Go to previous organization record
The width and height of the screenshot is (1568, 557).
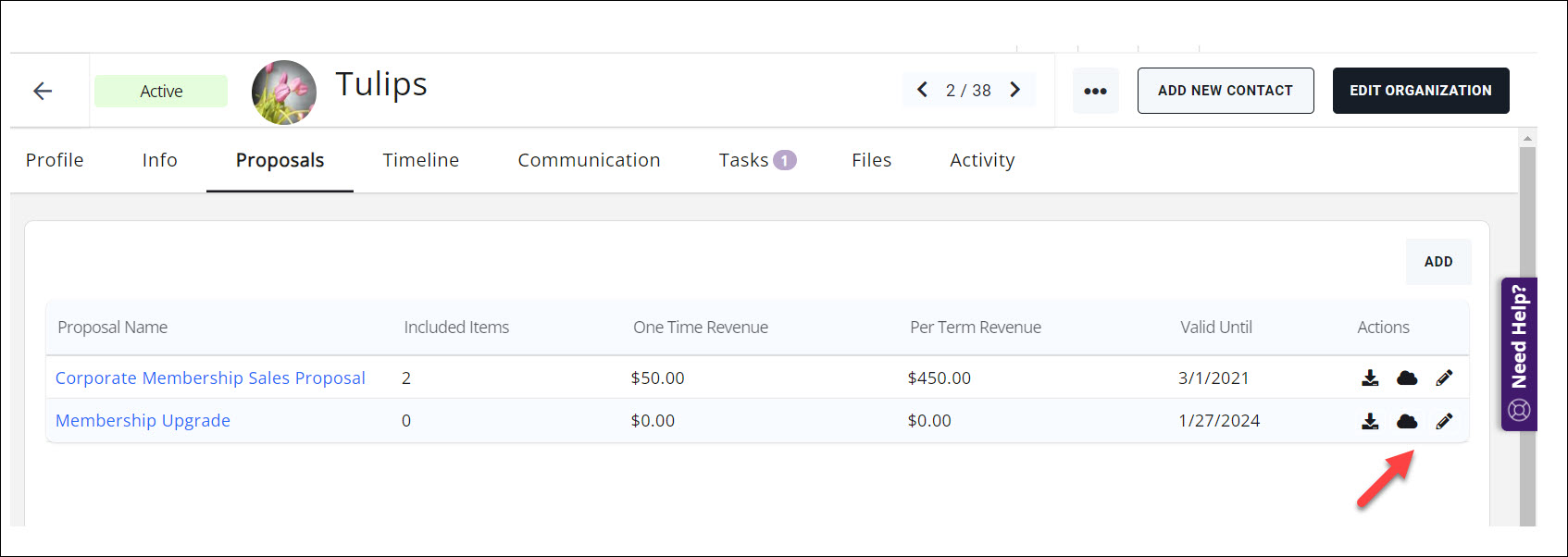coord(922,90)
